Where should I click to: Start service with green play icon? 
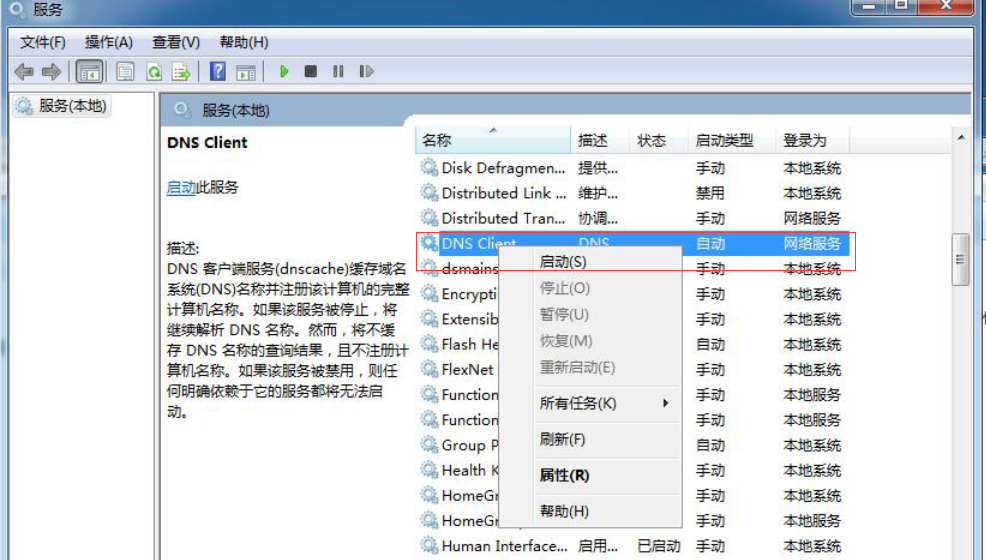(x=284, y=72)
